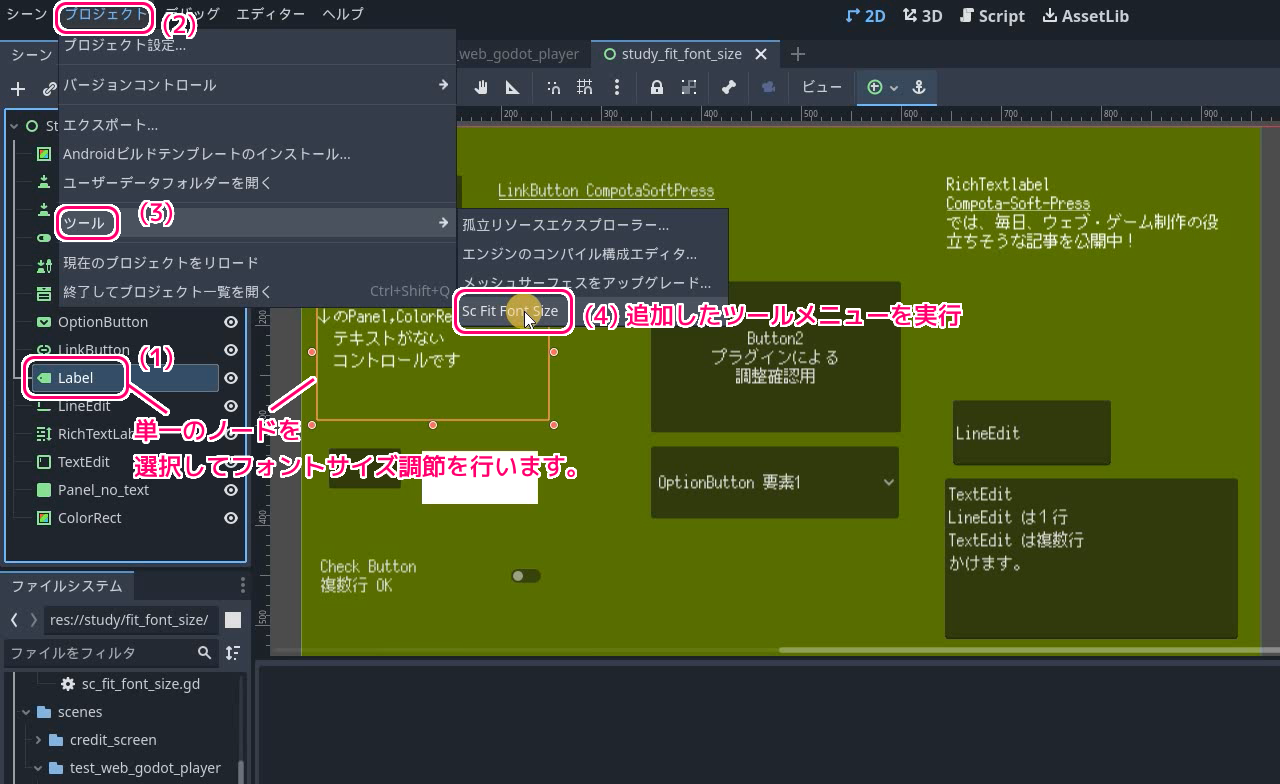Image resolution: width=1280 pixels, height=784 pixels.
Task: Open 孤立リソースエクスプローラー... tool
Action: pyautogui.click(x=593, y=225)
